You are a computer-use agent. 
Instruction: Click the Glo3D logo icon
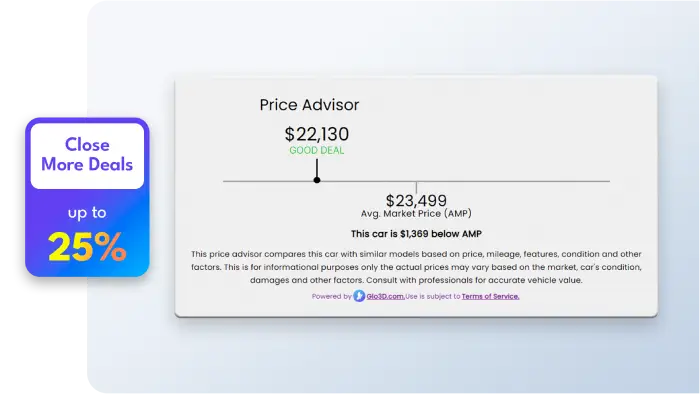pos(359,296)
